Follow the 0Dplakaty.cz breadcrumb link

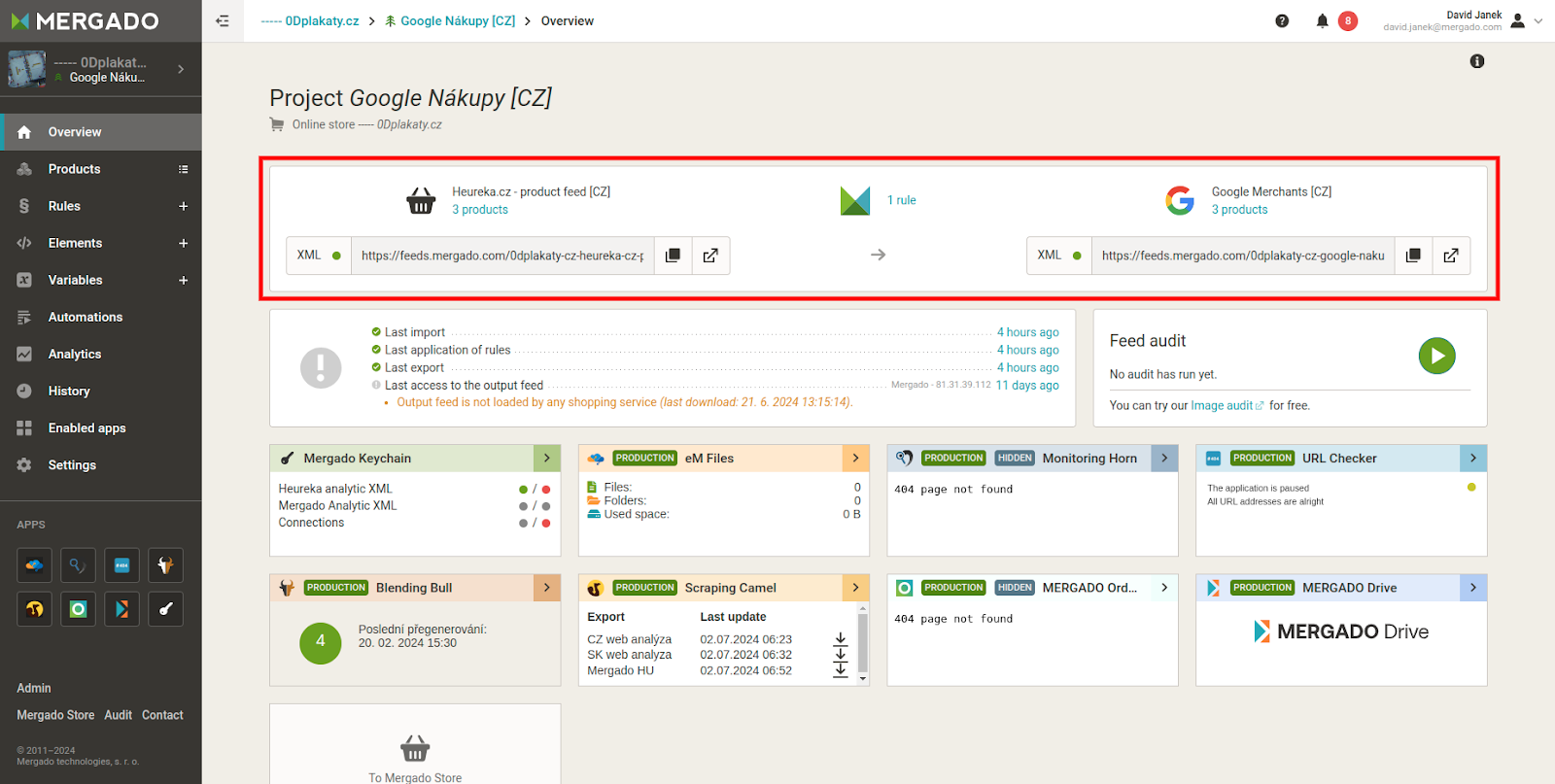[x=310, y=20]
